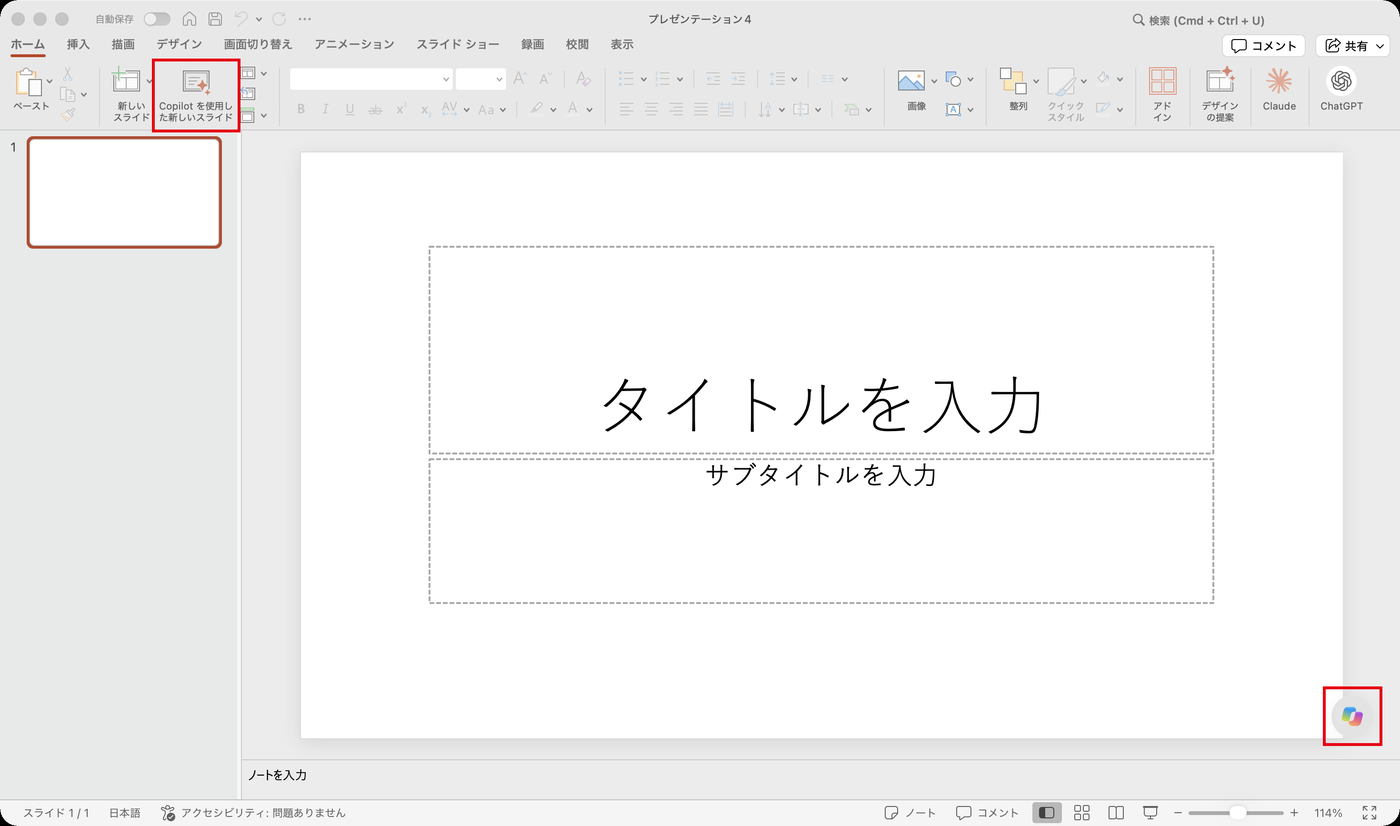This screenshot has width=1400, height=826.
Task: Start slideshow from the status bar icon
Action: (x=1150, y=813)
